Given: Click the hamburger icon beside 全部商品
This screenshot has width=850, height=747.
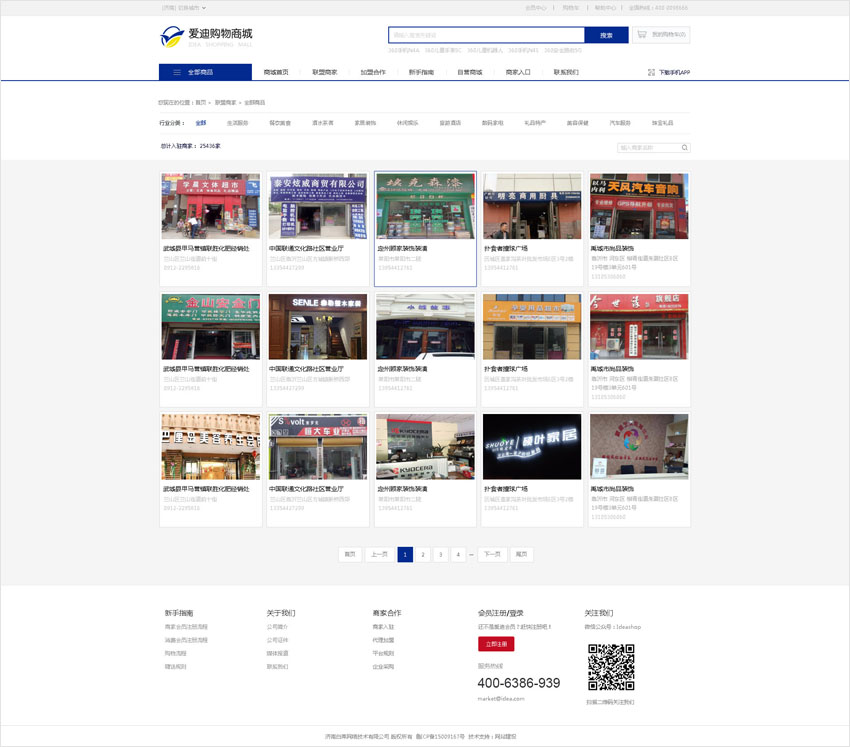Looking at the screenshot, I should [x=177, y=72].
